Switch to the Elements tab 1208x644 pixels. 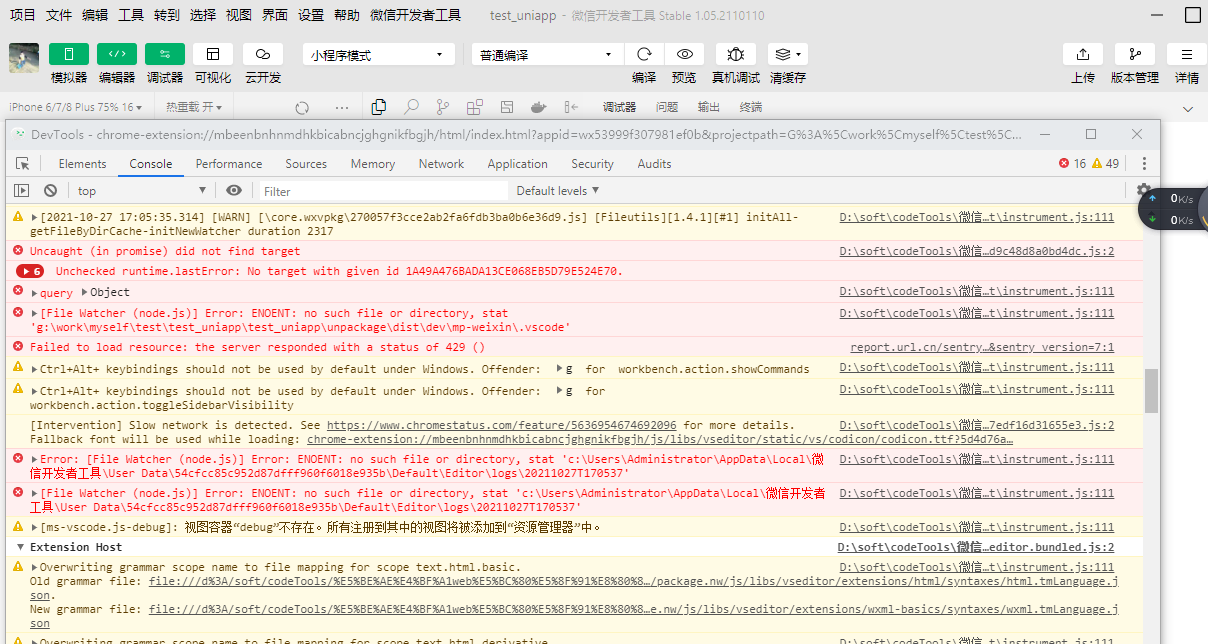click(x=82, y=164)
